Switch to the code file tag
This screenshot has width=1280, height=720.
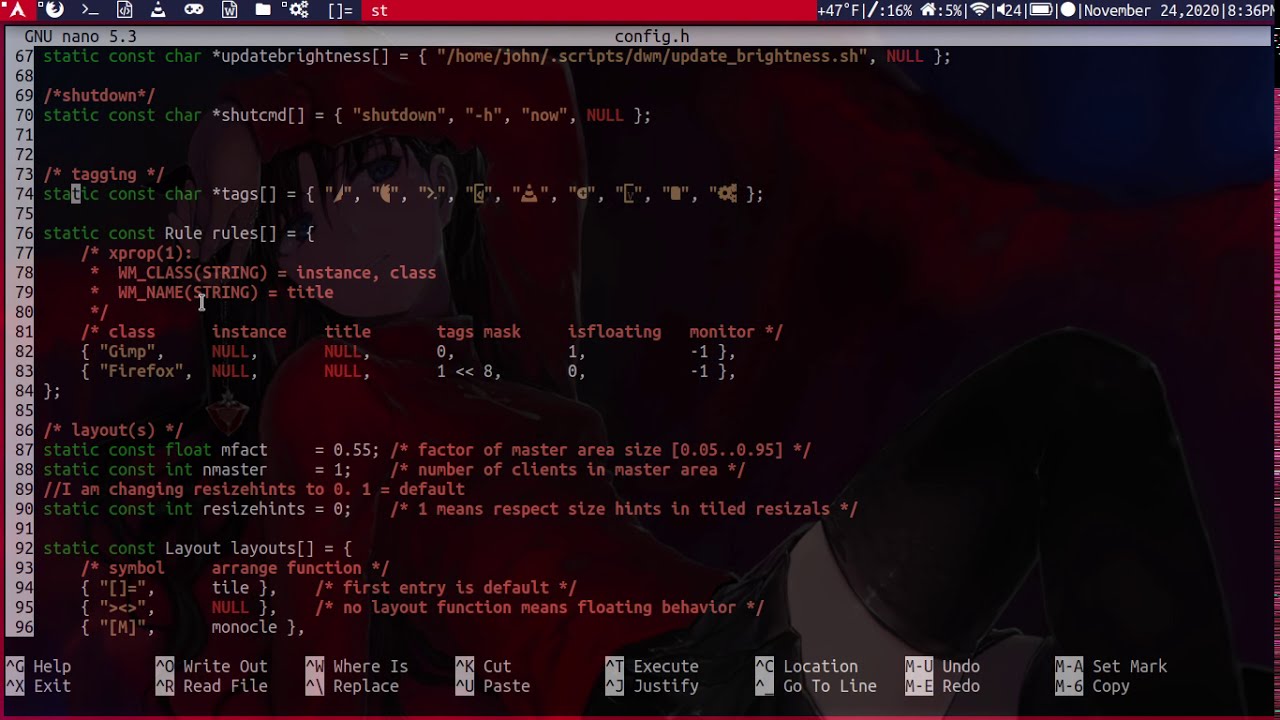[125, 10]
